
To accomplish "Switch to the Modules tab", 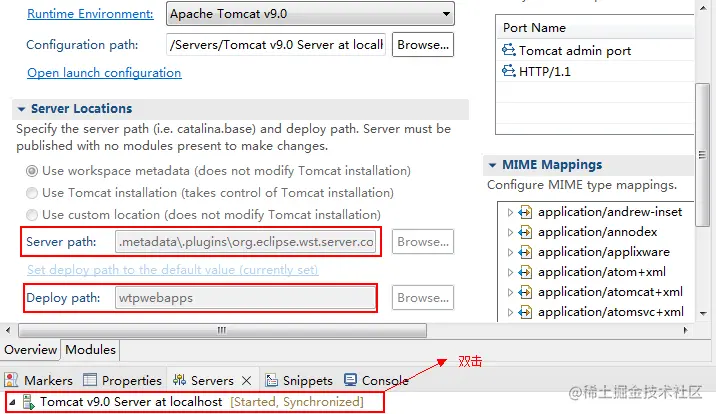I will tap(90, 350).
